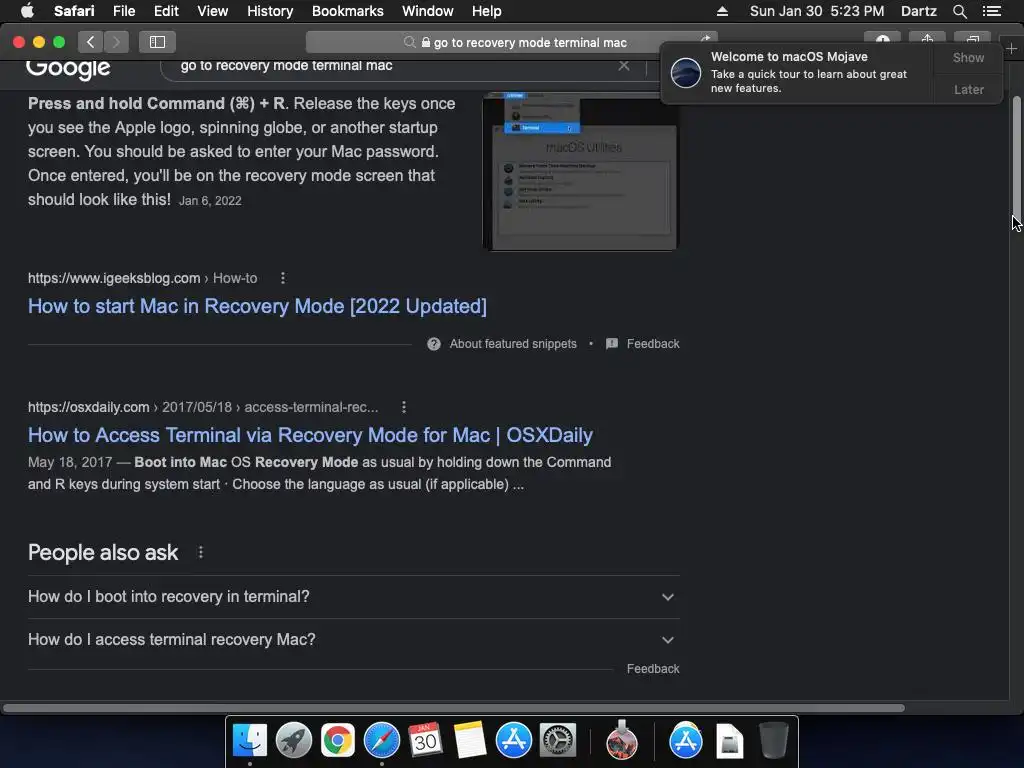
Task: Expand How do I access terminal recovery Mac
Action: click(x=353, y=640)
